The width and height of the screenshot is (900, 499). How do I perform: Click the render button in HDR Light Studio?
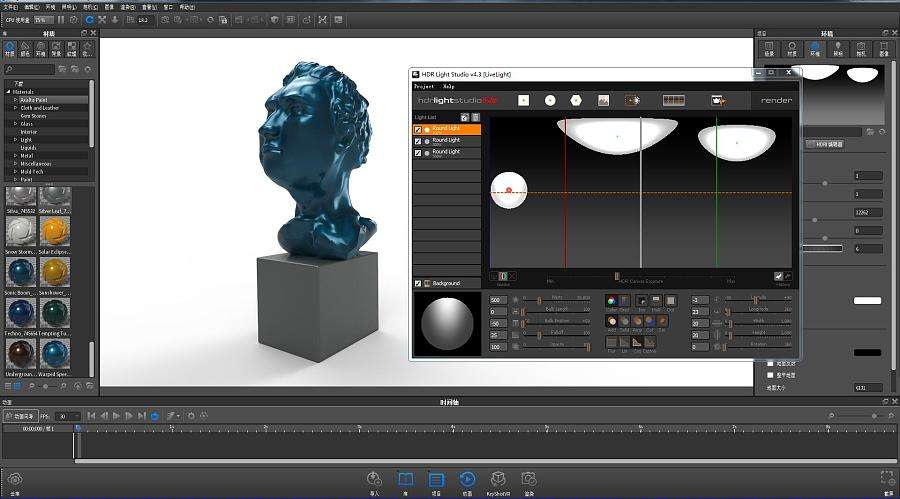tap(776, 100)
